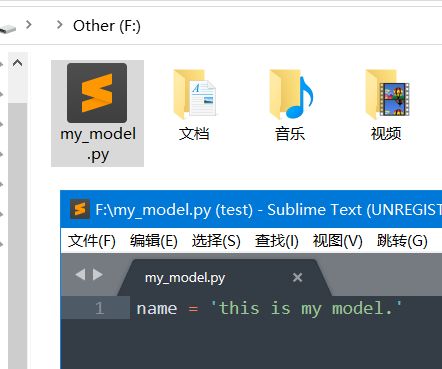Expand the chevron before Other (F:)
The width and height of the screenshot is (442, 369).
(60, 25)
